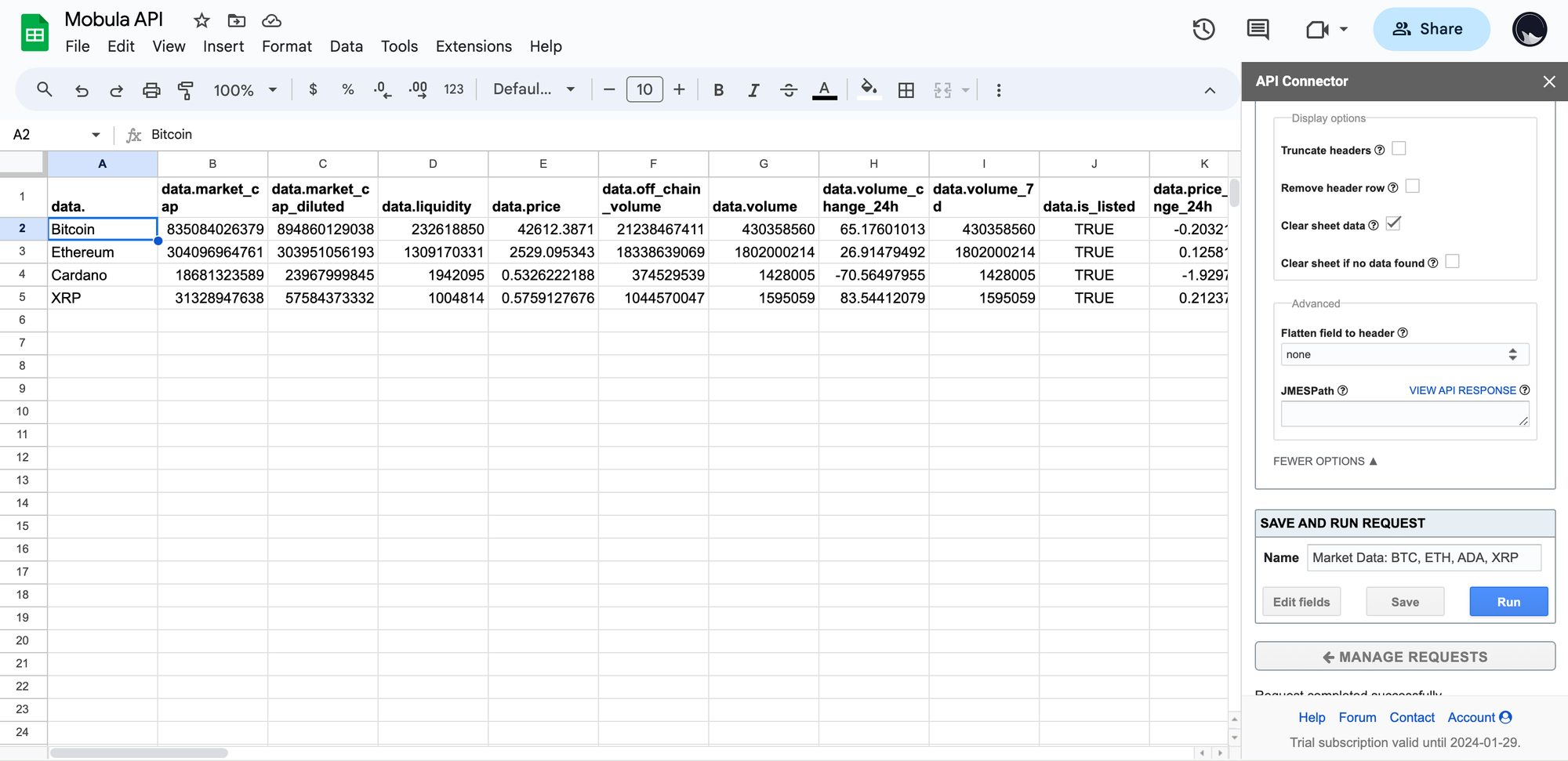Star the Mobula API document
1568x761 pixels.
pyautogui.click(x=201, y=20)
